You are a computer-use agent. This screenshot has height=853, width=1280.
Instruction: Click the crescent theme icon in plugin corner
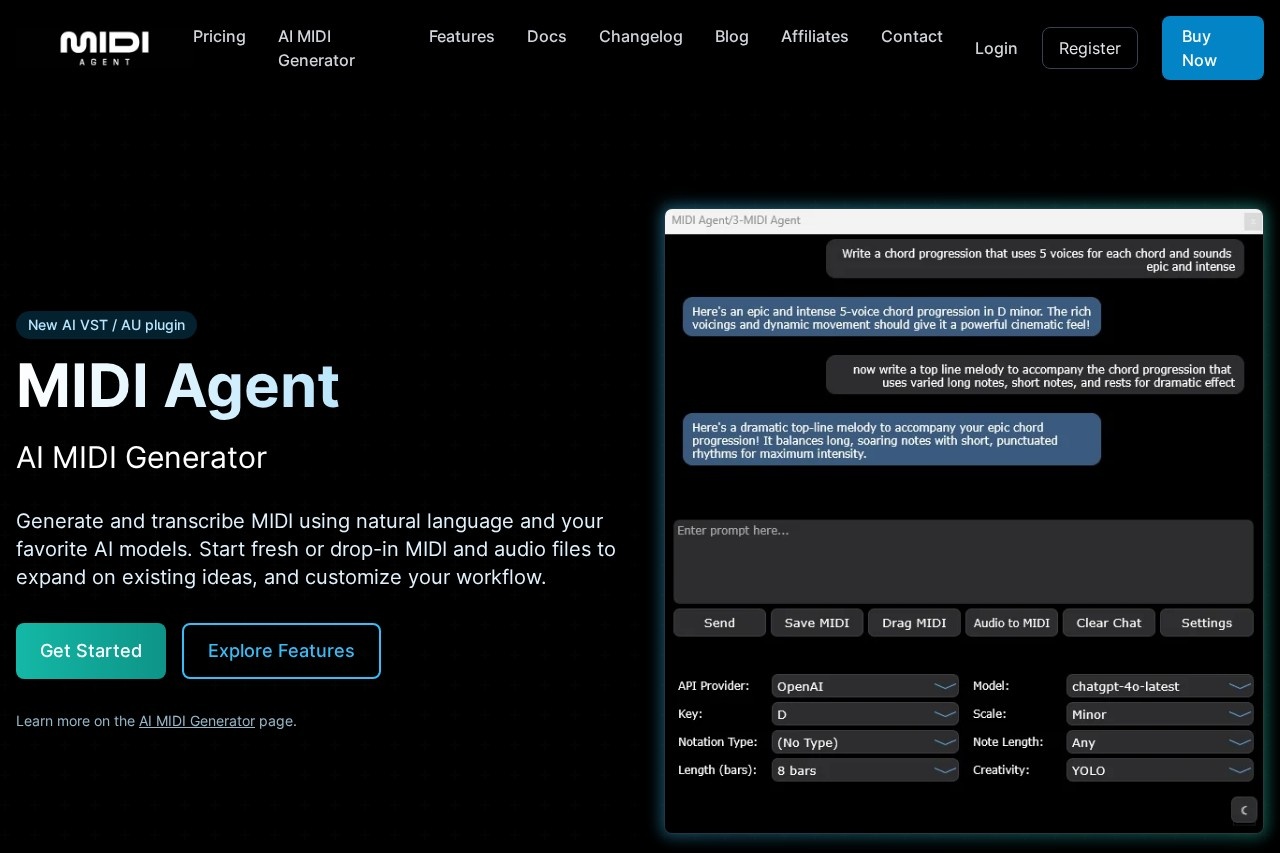click(x=1243, y=810)
